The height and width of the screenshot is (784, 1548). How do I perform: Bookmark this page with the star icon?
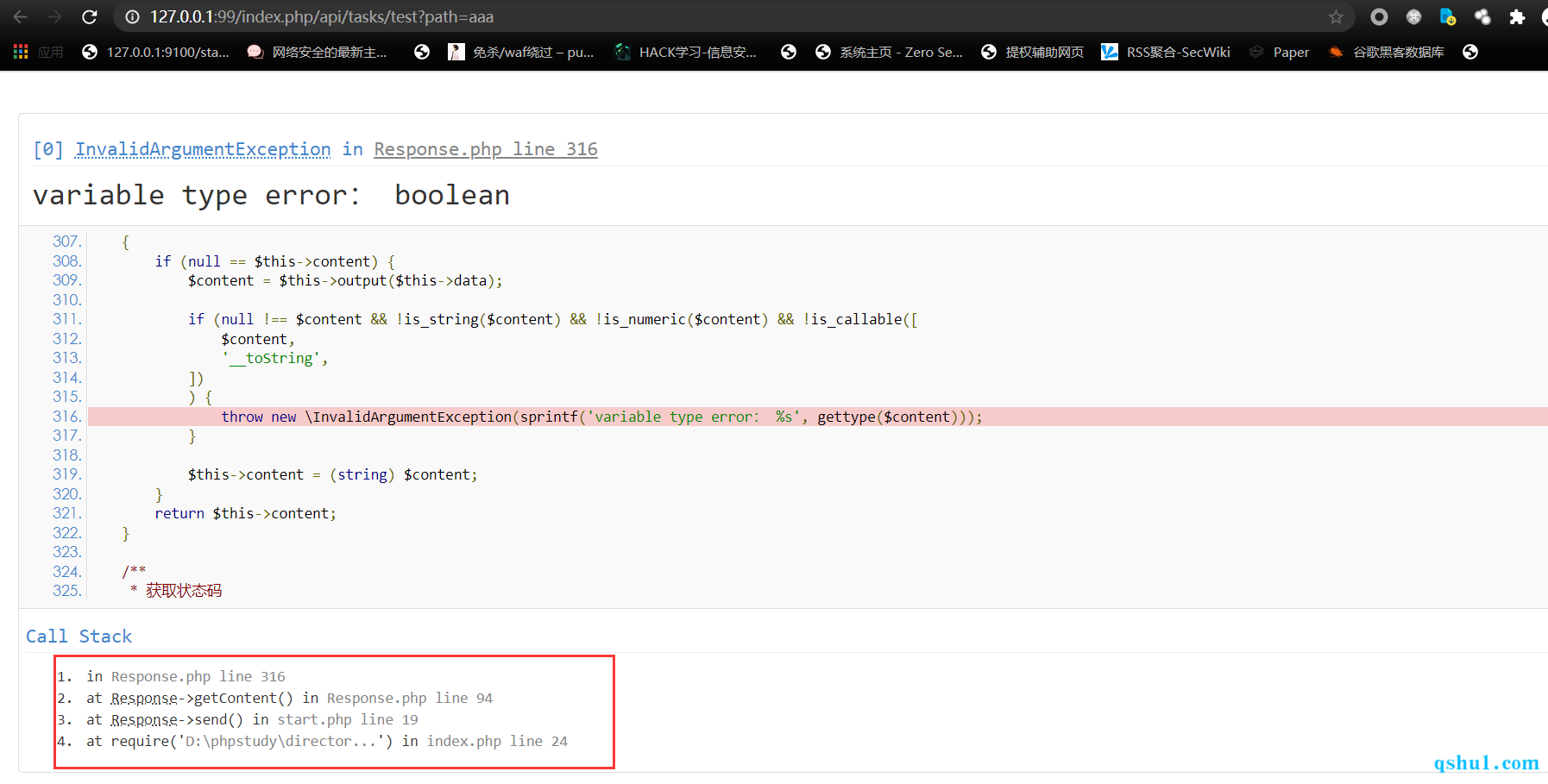click(x=1336, y=16)
